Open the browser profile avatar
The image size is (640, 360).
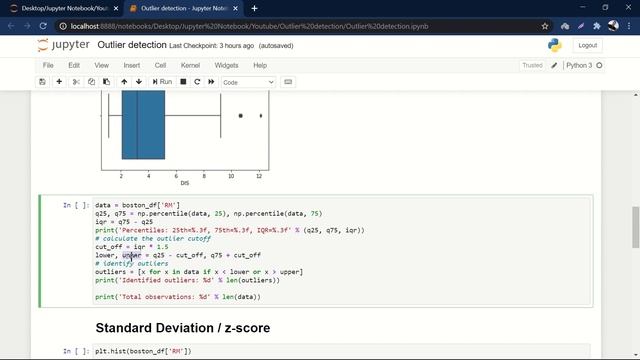click(x=613, y=26)
